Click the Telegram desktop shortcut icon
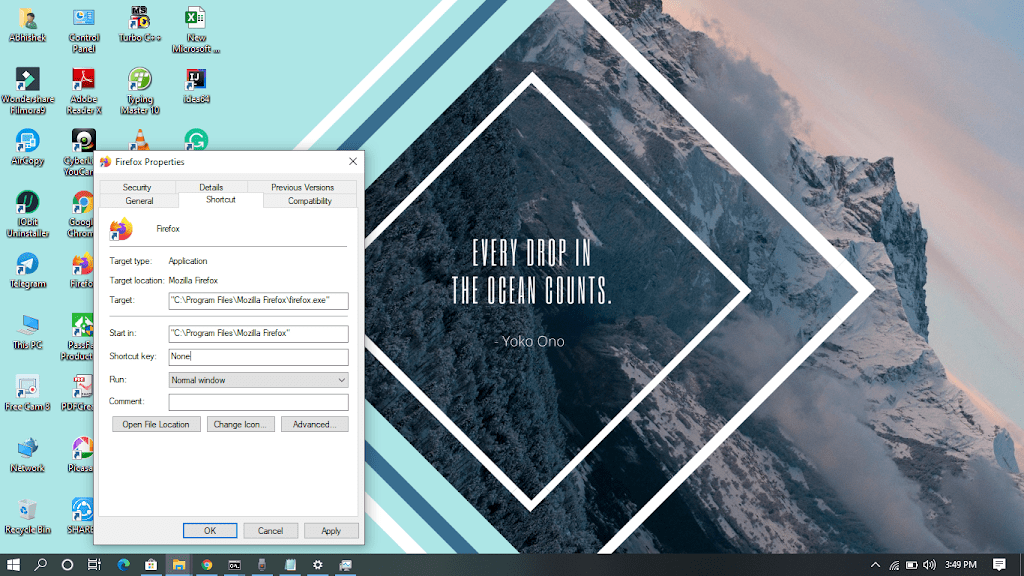Image resolution: width=1024 pixels, height=576 pixels. pyautogui.click(x=27, y=265)
